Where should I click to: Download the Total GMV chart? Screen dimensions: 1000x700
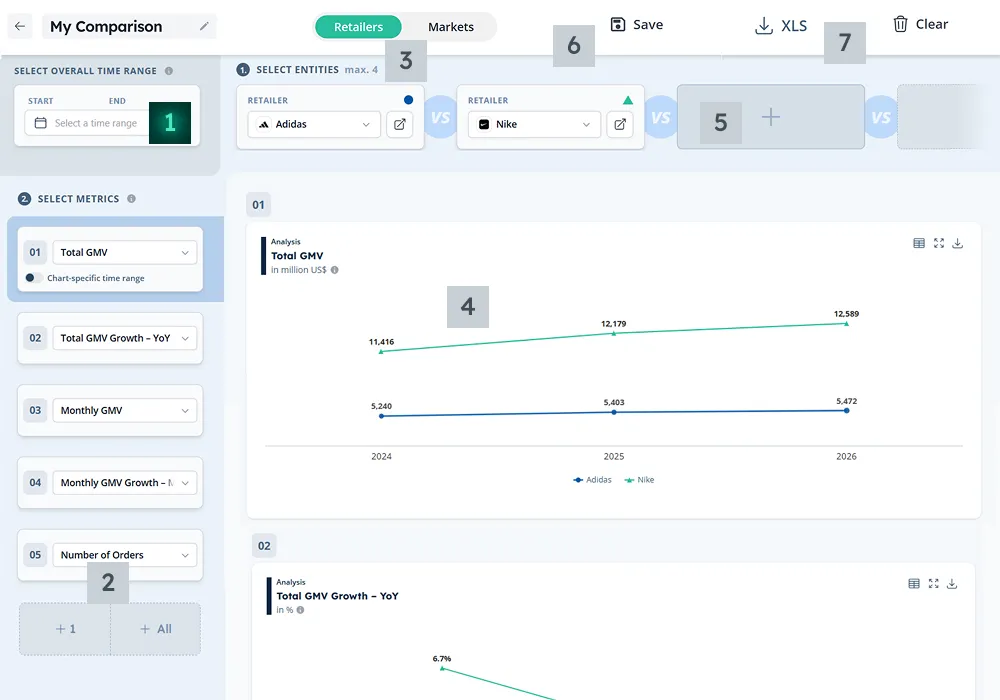[x=957, y=243]
